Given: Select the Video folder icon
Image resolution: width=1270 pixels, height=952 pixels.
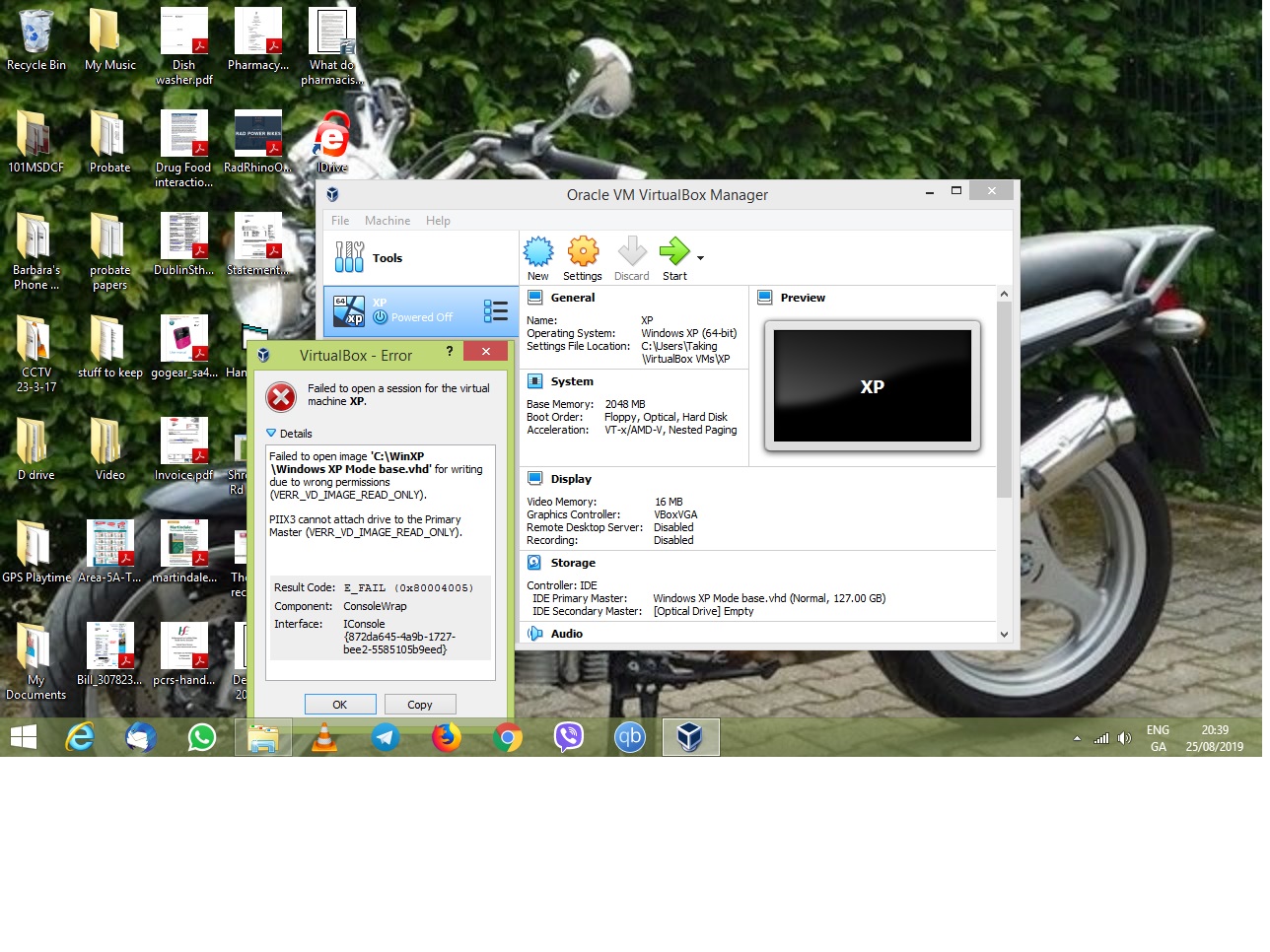Looking at the screenshot, I should coord(110,449).
